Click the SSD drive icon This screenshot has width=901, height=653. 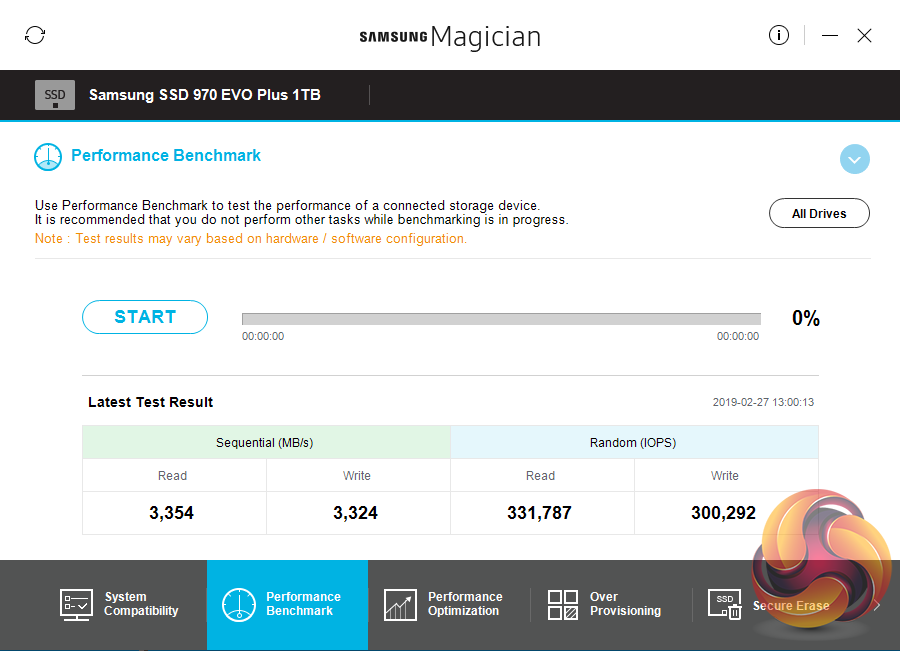pyautogui.click(x=55, y=95)
